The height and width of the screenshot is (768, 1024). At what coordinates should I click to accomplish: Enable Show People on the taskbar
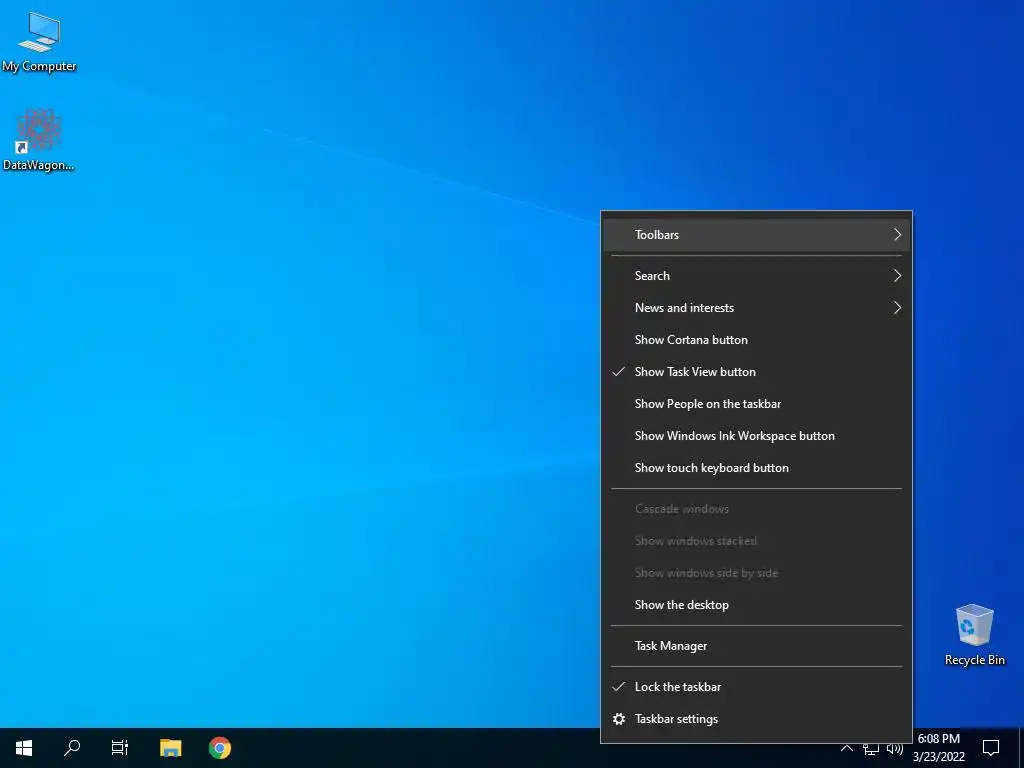(756, 404)
